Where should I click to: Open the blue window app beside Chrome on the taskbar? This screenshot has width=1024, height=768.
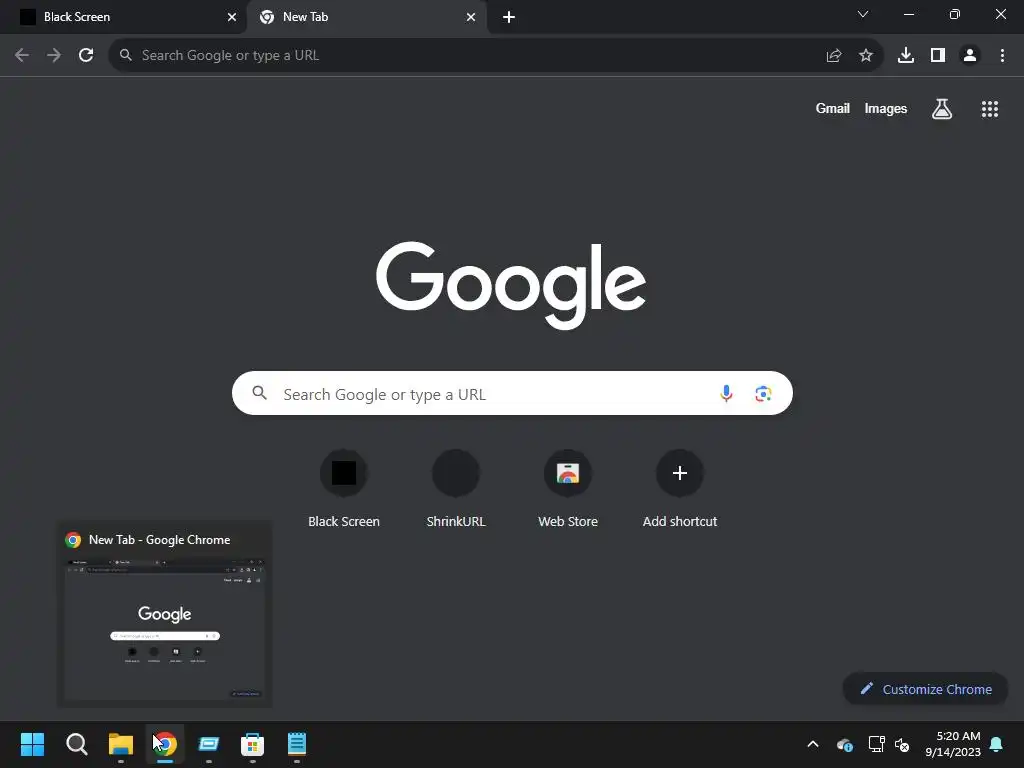tap(209, 744)
